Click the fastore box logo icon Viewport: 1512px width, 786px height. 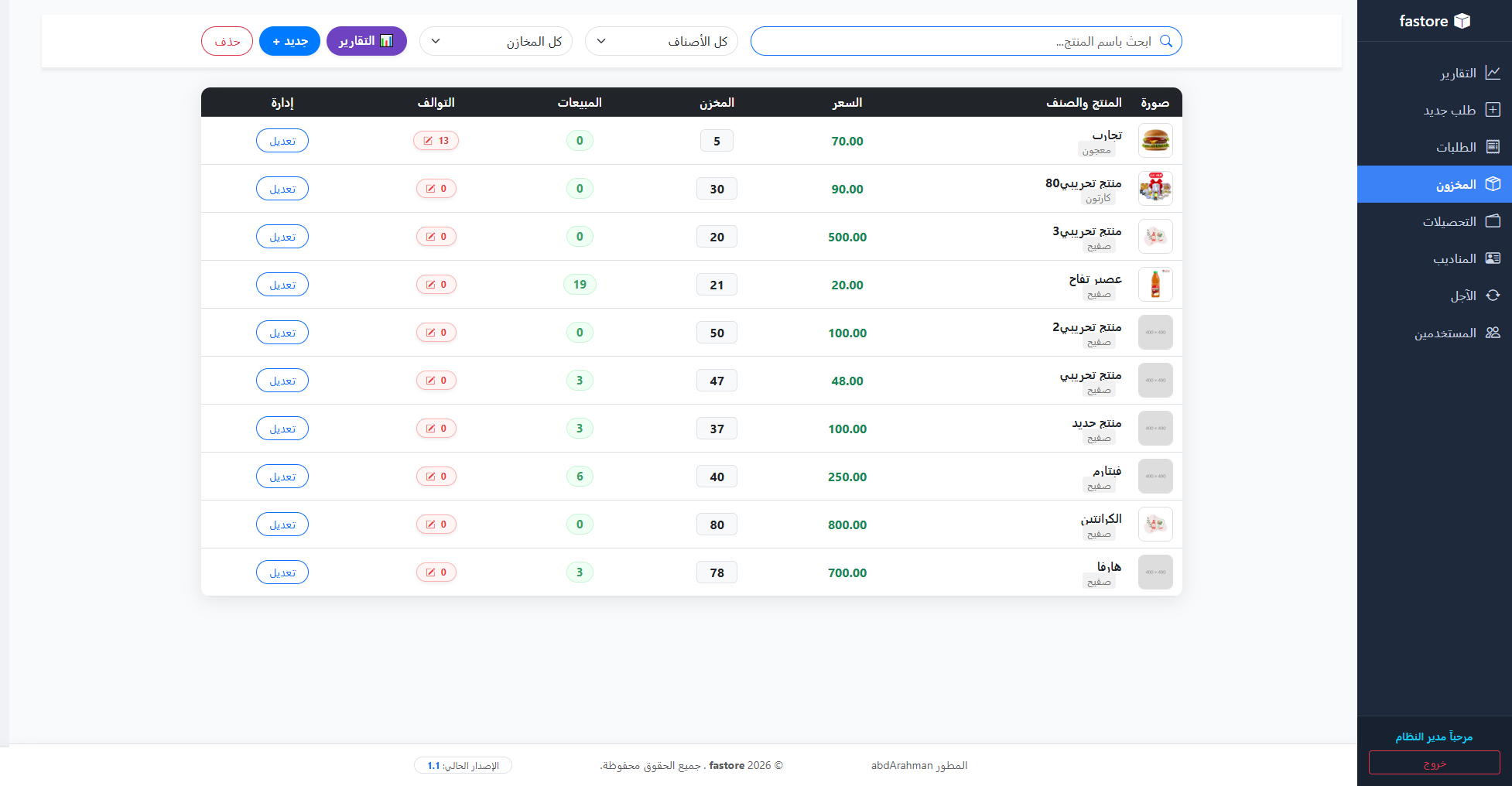1462,21
